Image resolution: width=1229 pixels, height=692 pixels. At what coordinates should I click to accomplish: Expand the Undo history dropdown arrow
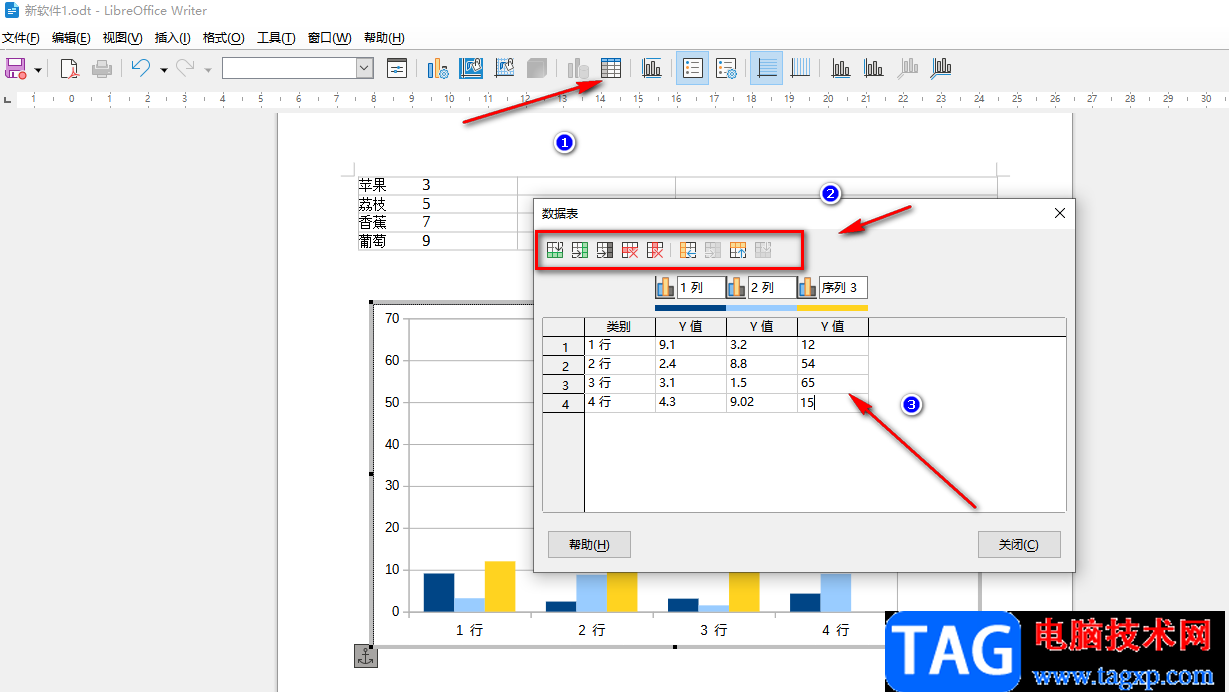(x=163, y=70)
